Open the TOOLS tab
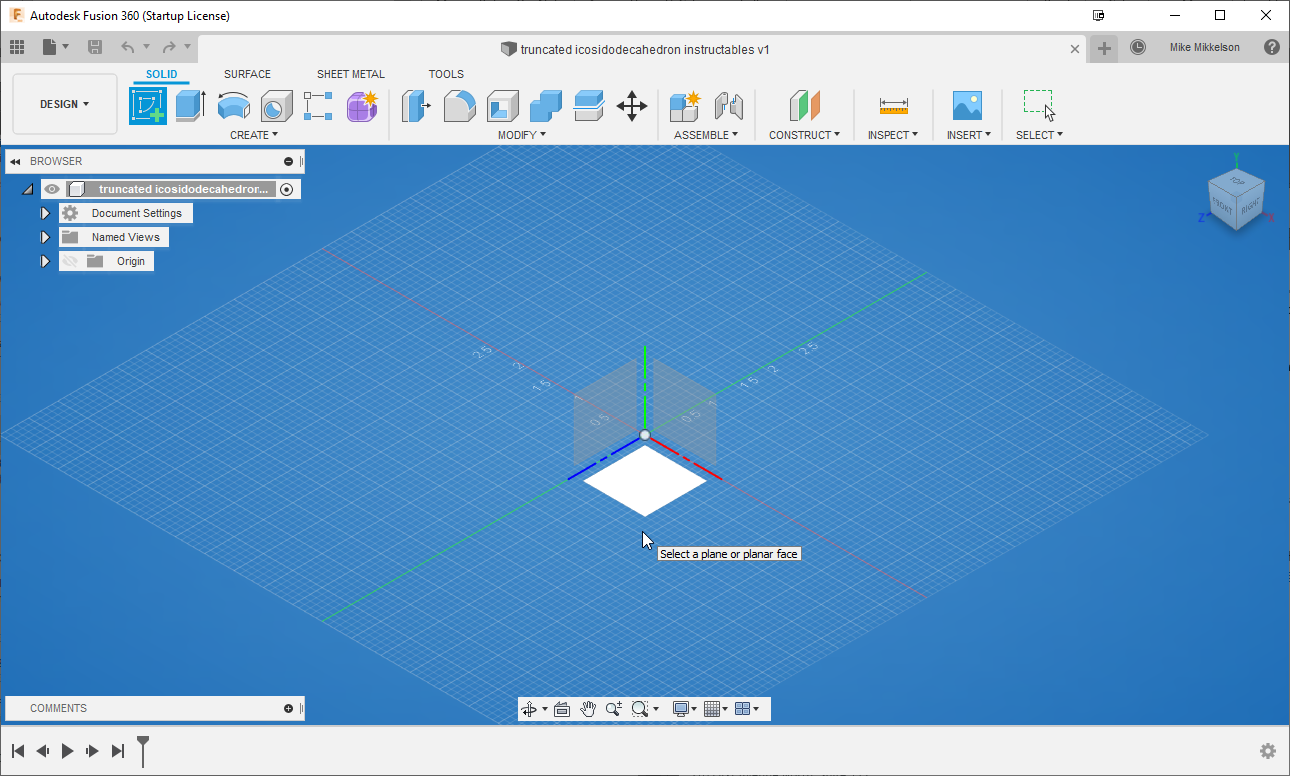Screen dimensions: 1290x776 (446, 74)
